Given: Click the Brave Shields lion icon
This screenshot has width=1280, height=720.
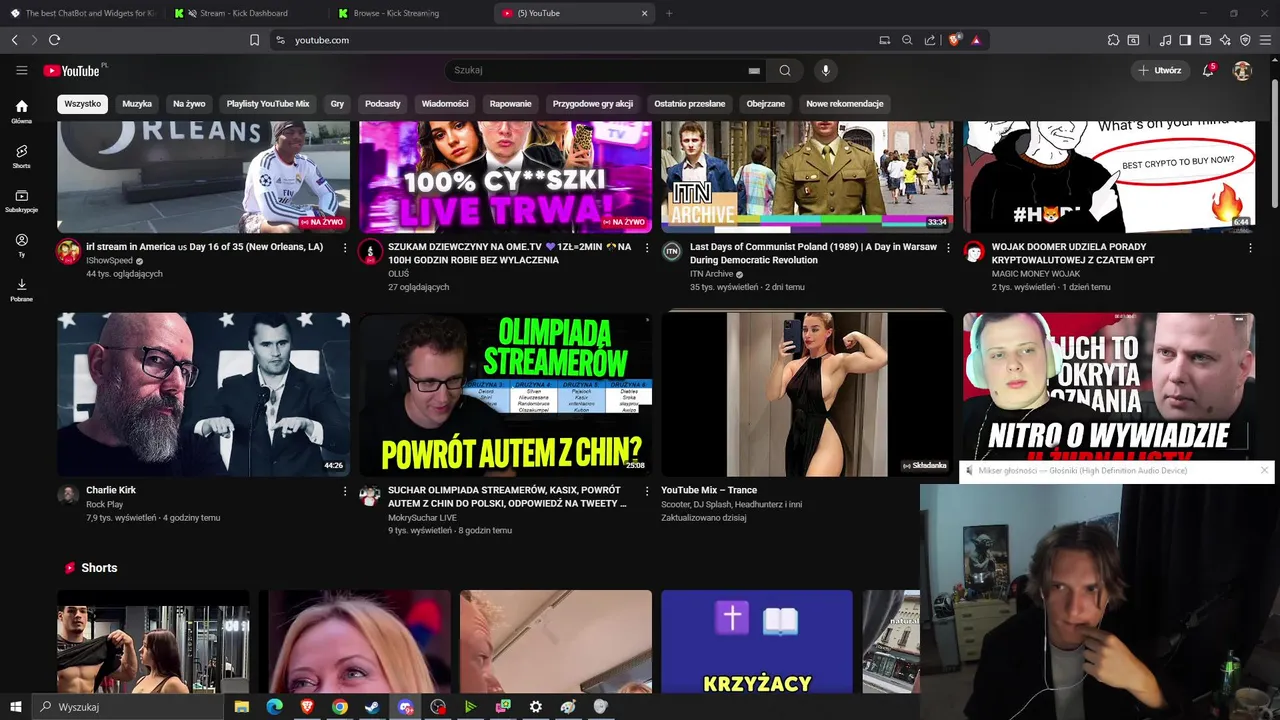Looking at the screenshot, I should [954, 40].
